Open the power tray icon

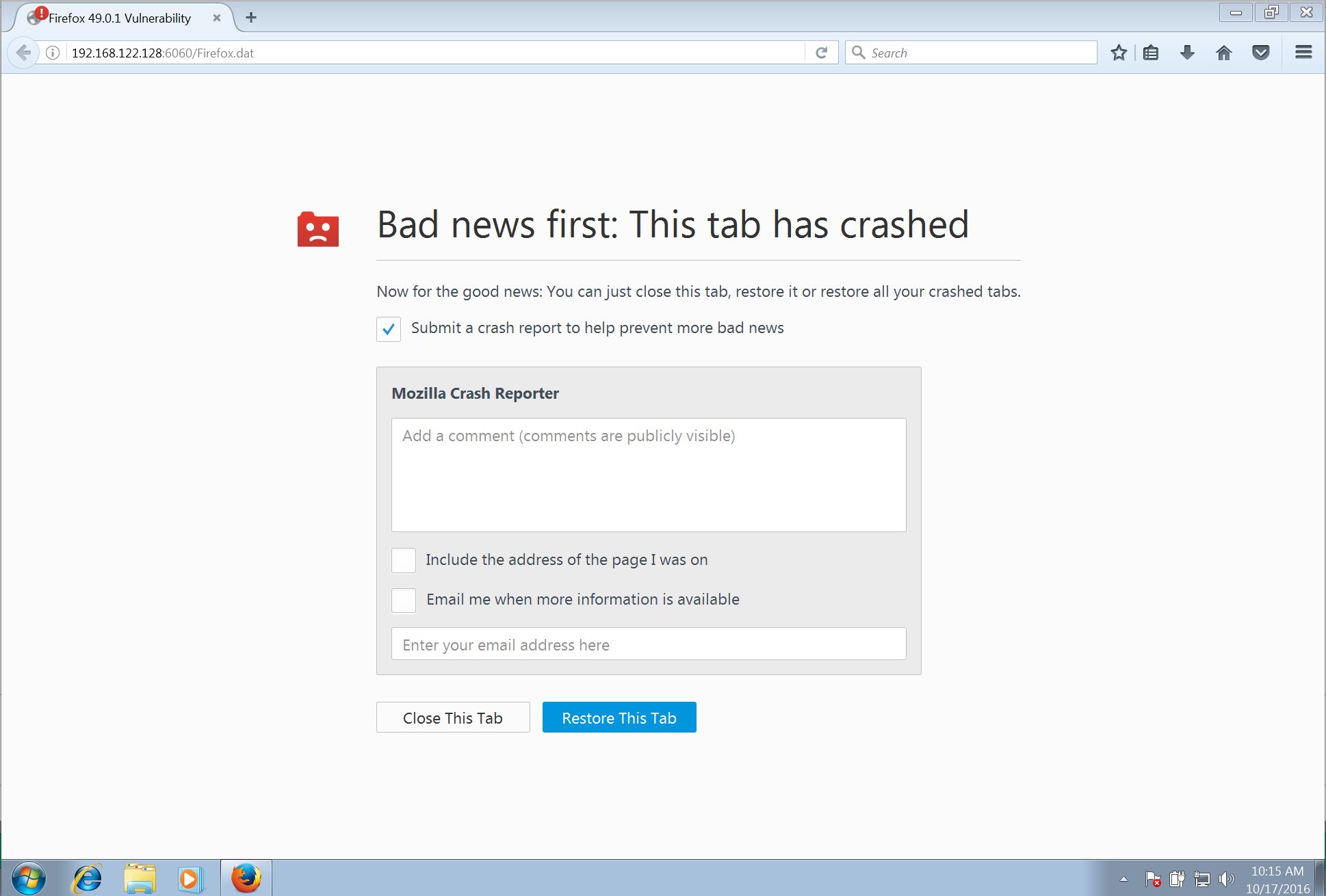(x=1178, y=879)
